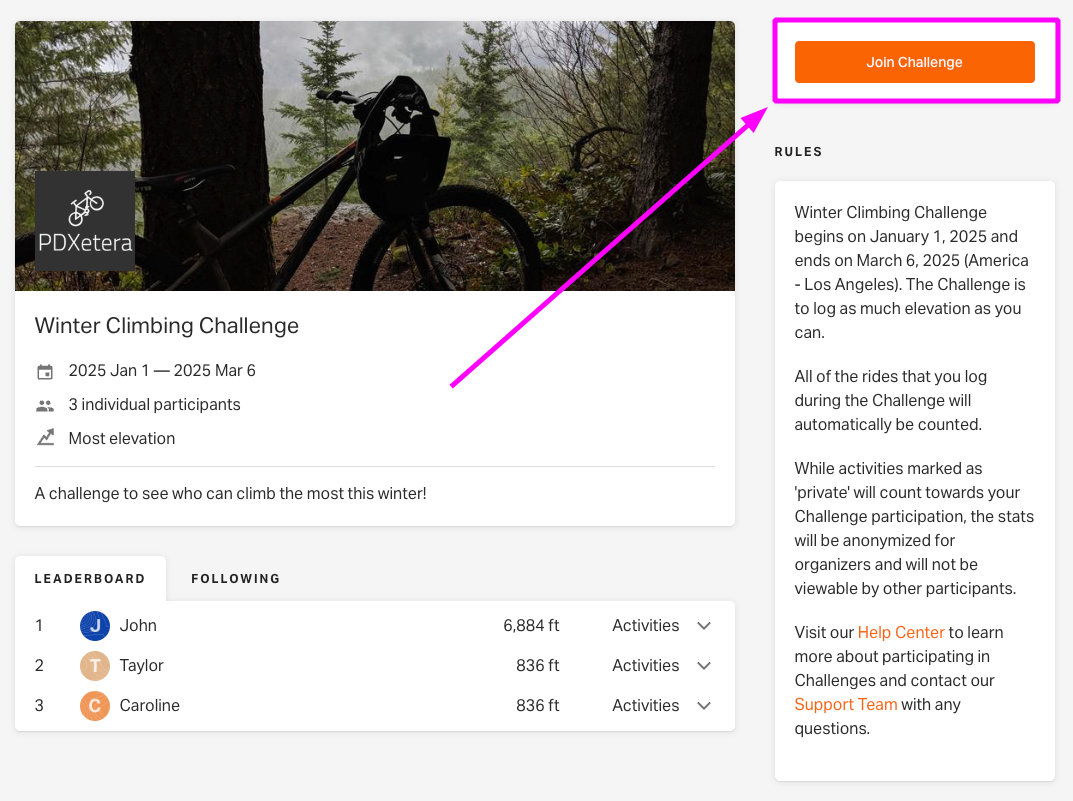Click the calendar icon beside date range
This screenshot has height=801, width=1073.
click(45, 371)
